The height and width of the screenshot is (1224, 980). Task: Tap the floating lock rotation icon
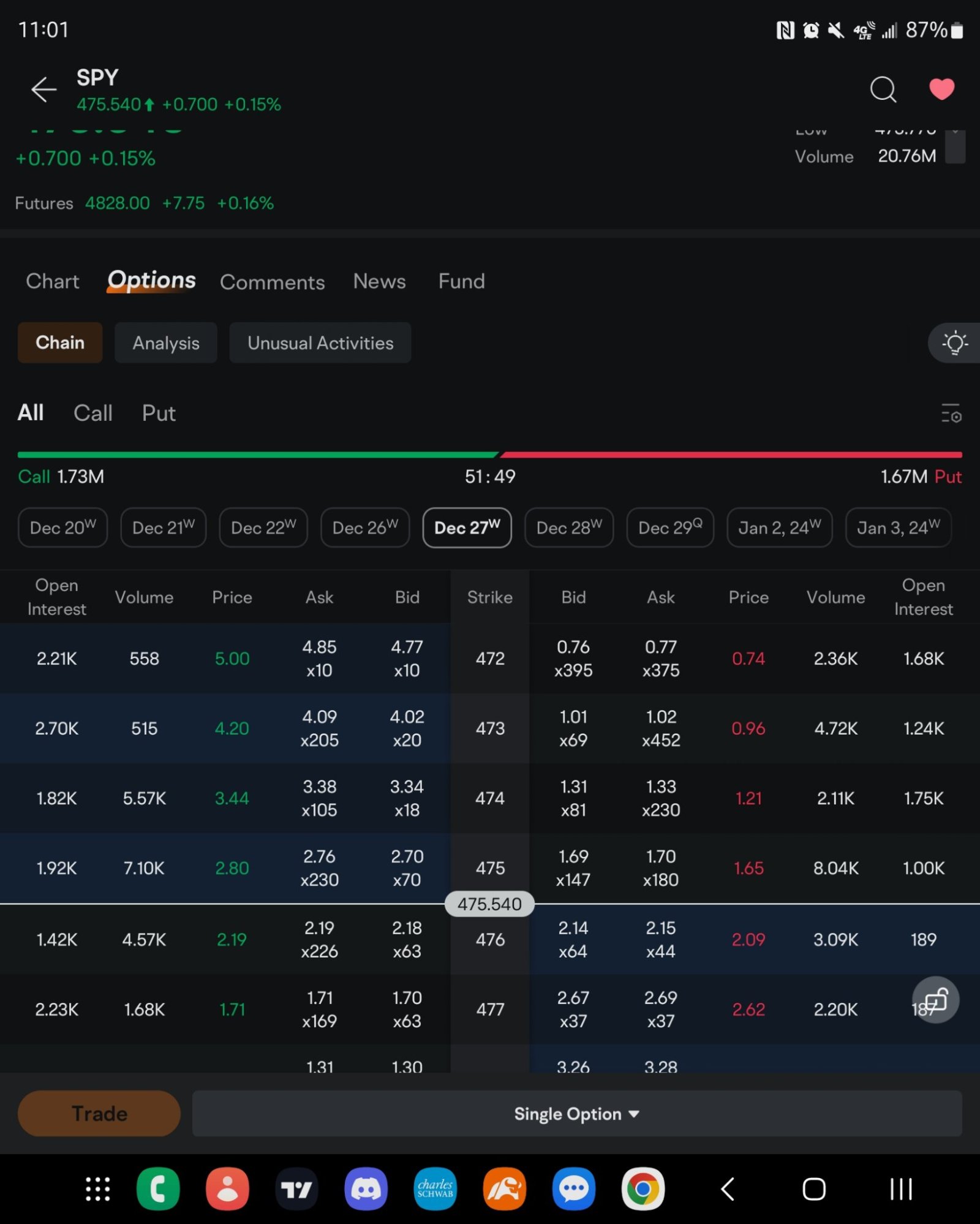[x=935, y=1000]
